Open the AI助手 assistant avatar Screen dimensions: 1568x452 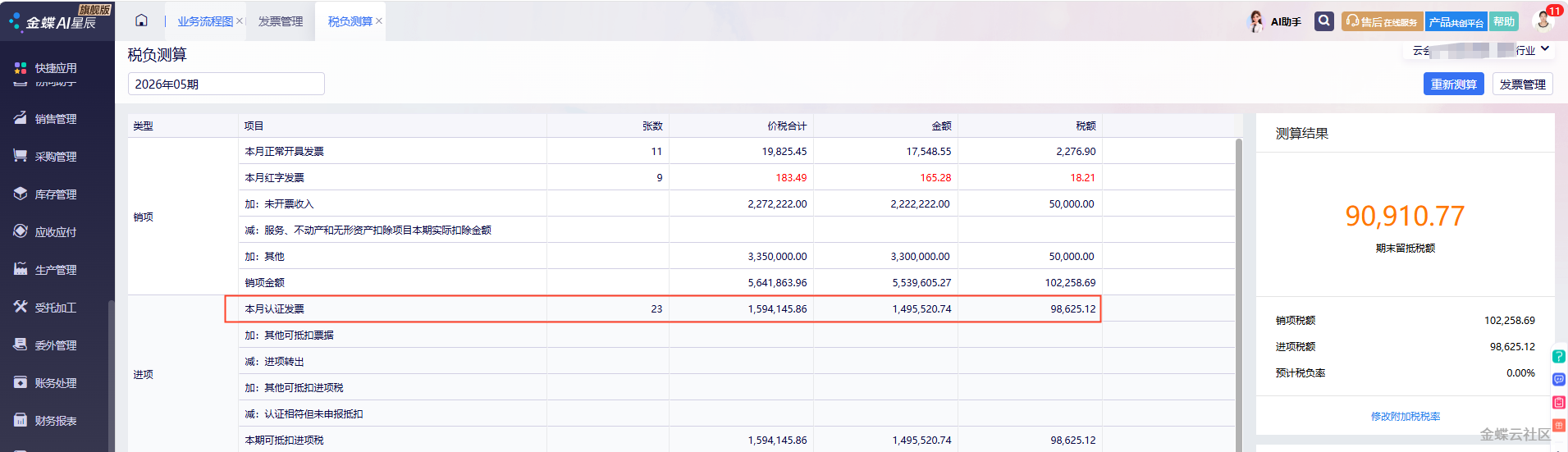pos(1255,21)
